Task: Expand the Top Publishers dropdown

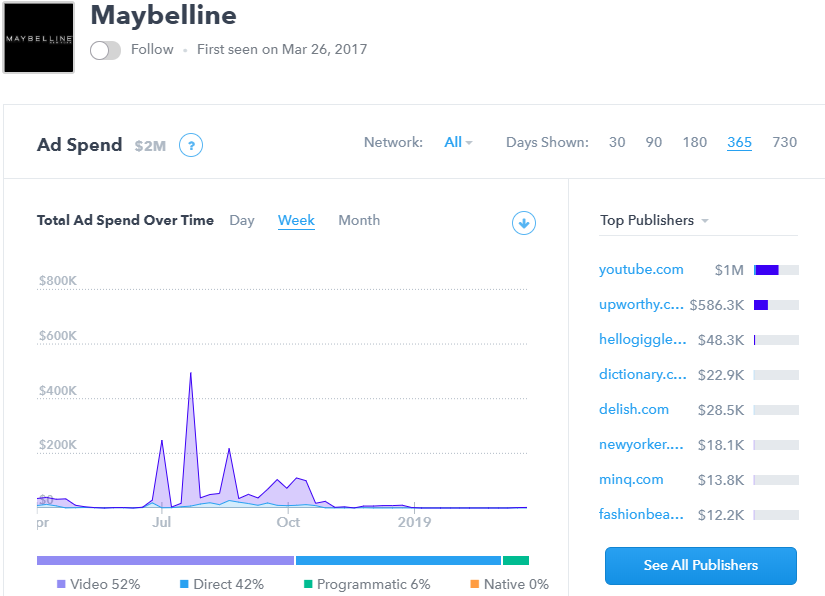Action: pos(654,220)
